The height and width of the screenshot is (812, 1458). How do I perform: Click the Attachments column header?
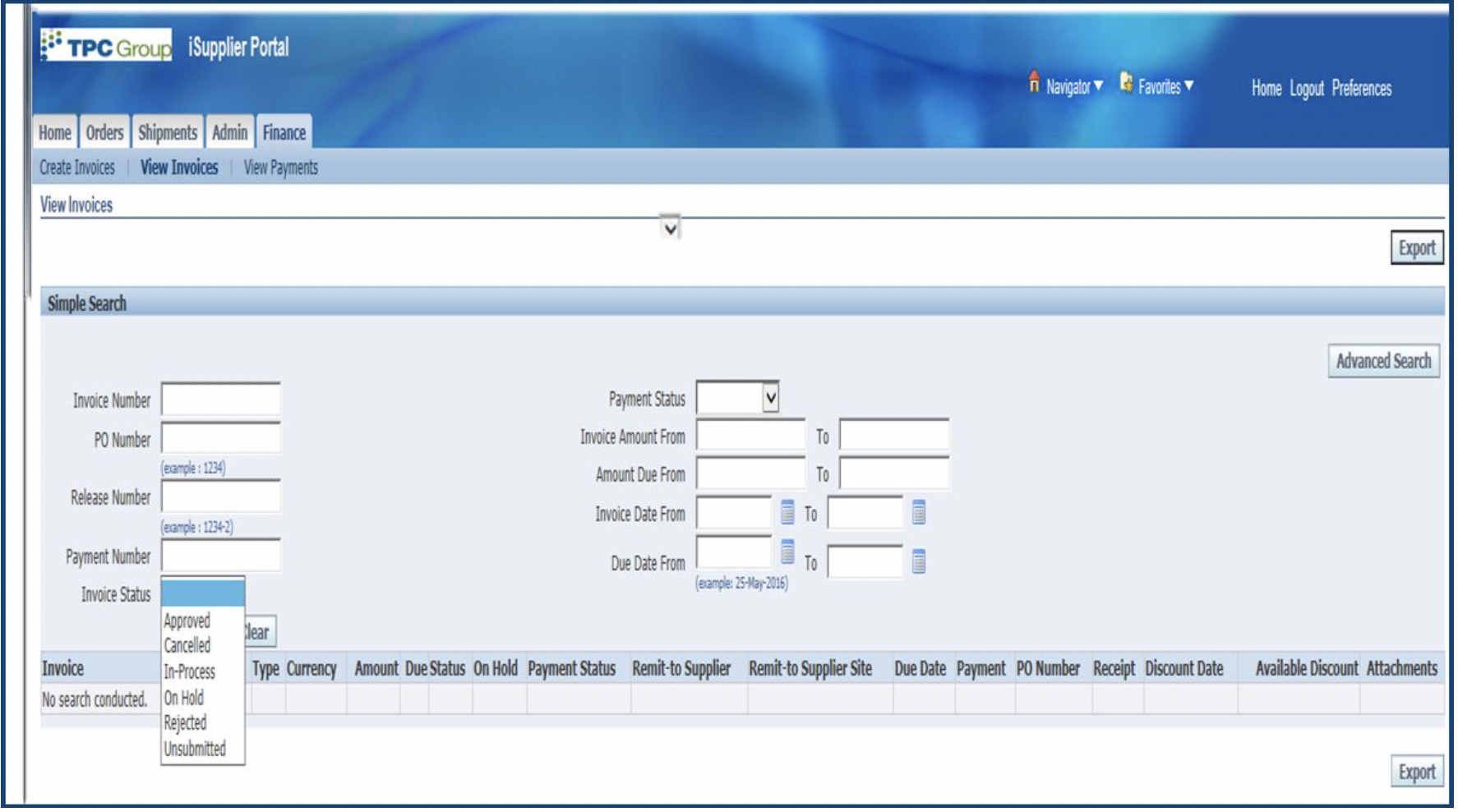[x=1402, y=668]
